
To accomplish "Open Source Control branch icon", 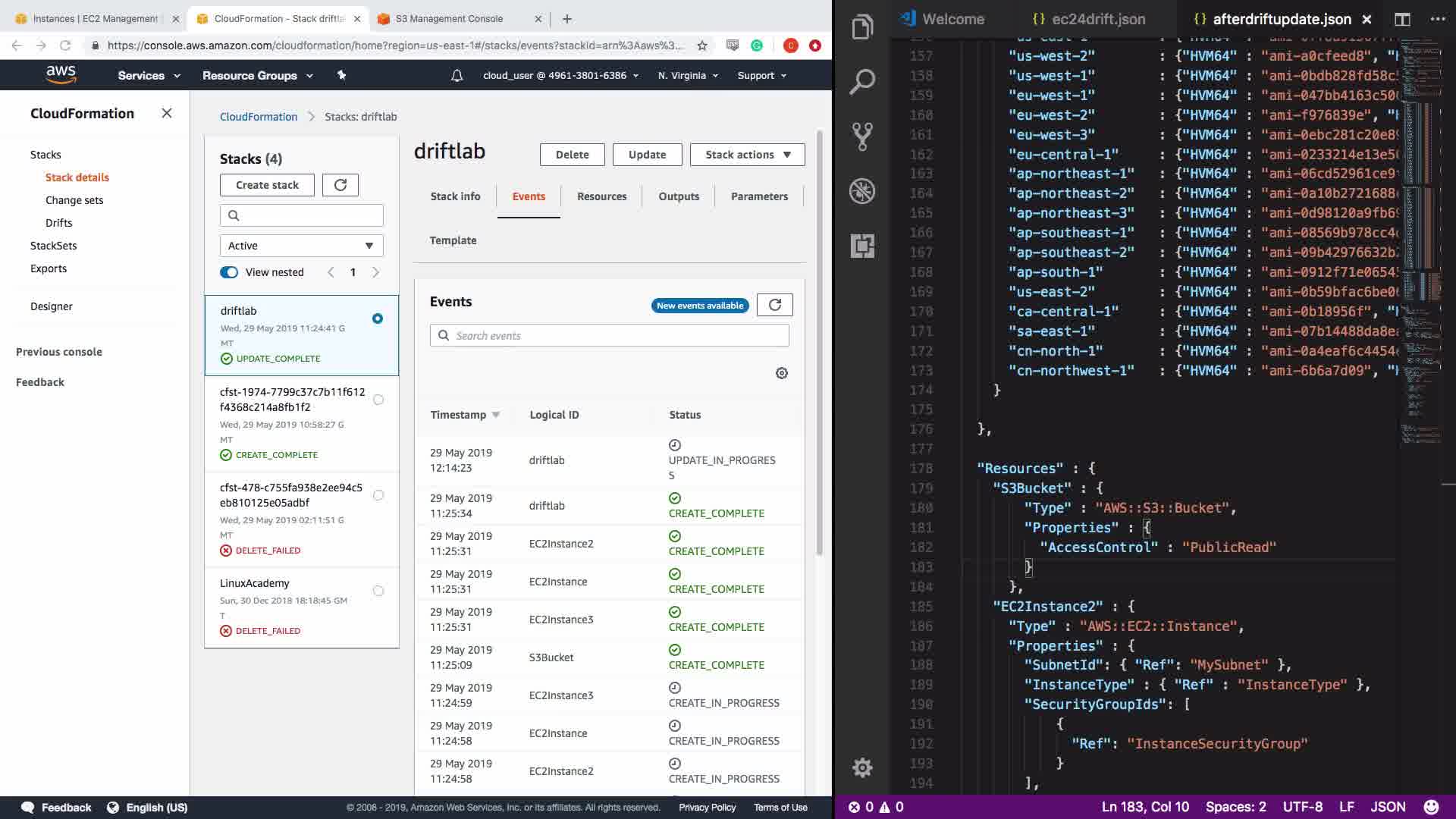I will 862,136.
